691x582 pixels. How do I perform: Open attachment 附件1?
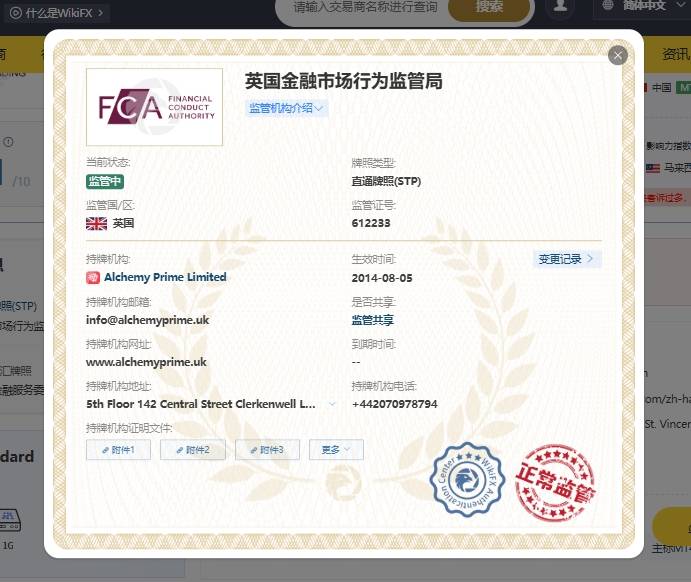pos(118,450)
